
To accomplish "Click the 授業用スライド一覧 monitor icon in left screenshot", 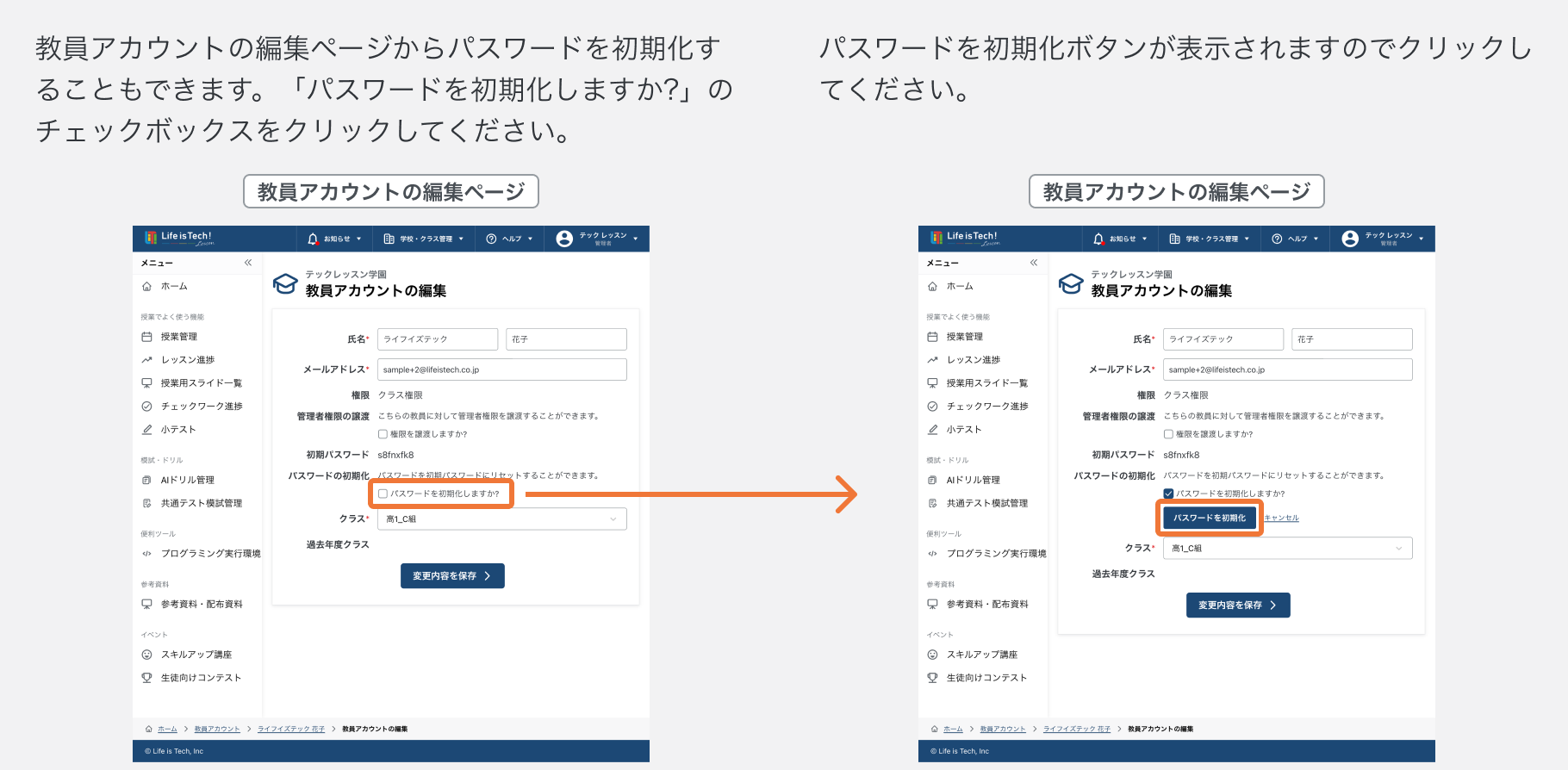I will (146, 383).
